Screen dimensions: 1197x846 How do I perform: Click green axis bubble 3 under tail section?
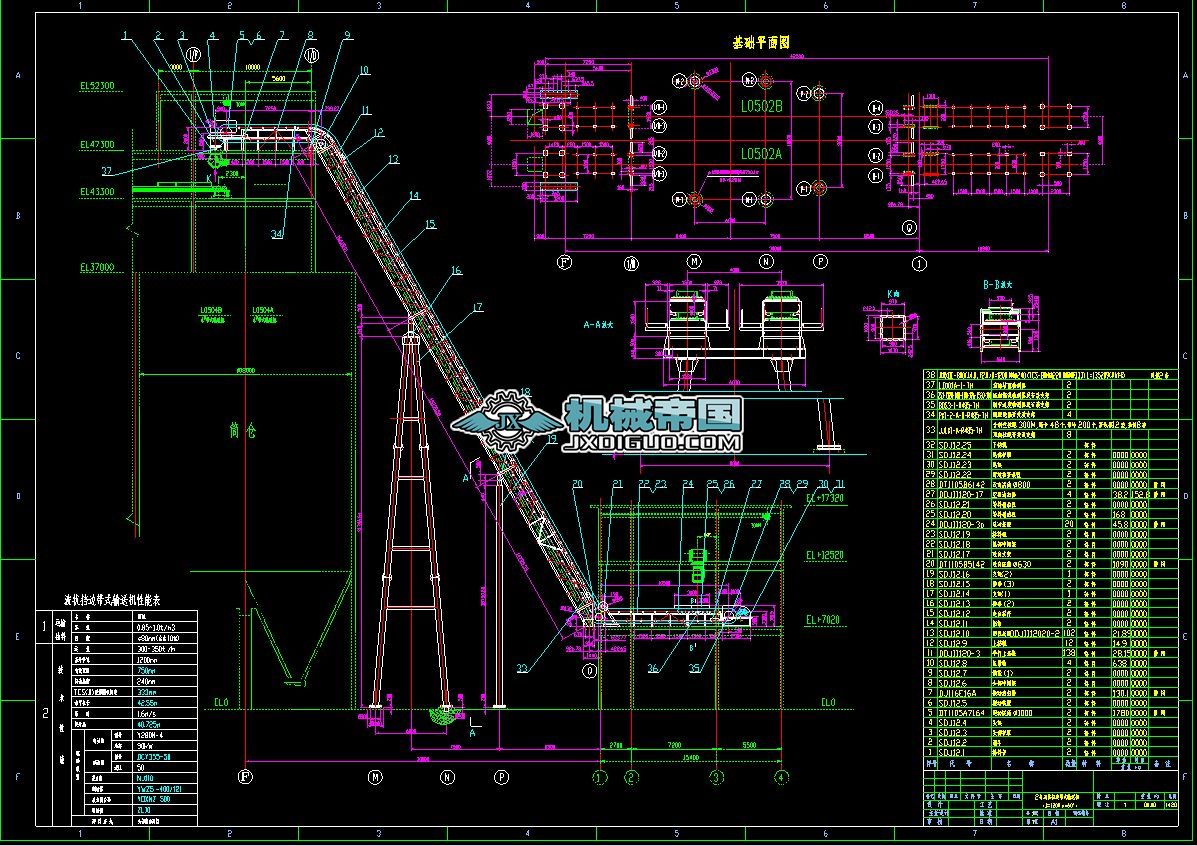tap(716, 777)
